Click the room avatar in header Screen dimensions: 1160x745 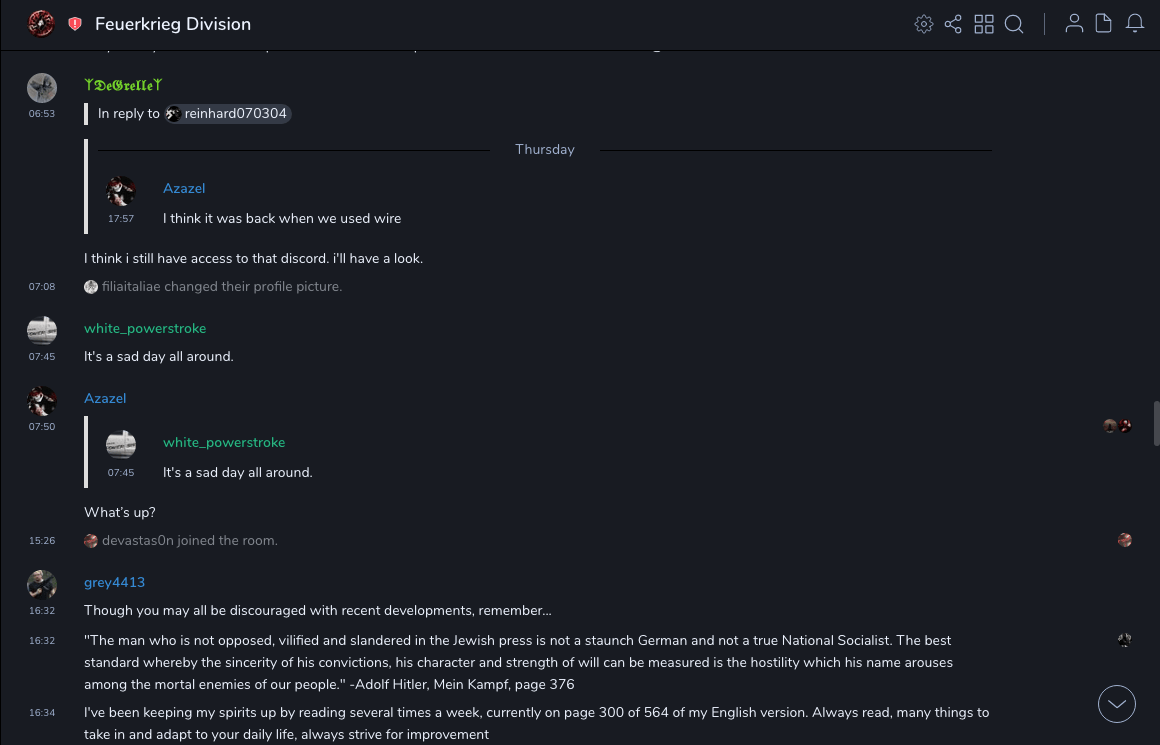[41, 24]
